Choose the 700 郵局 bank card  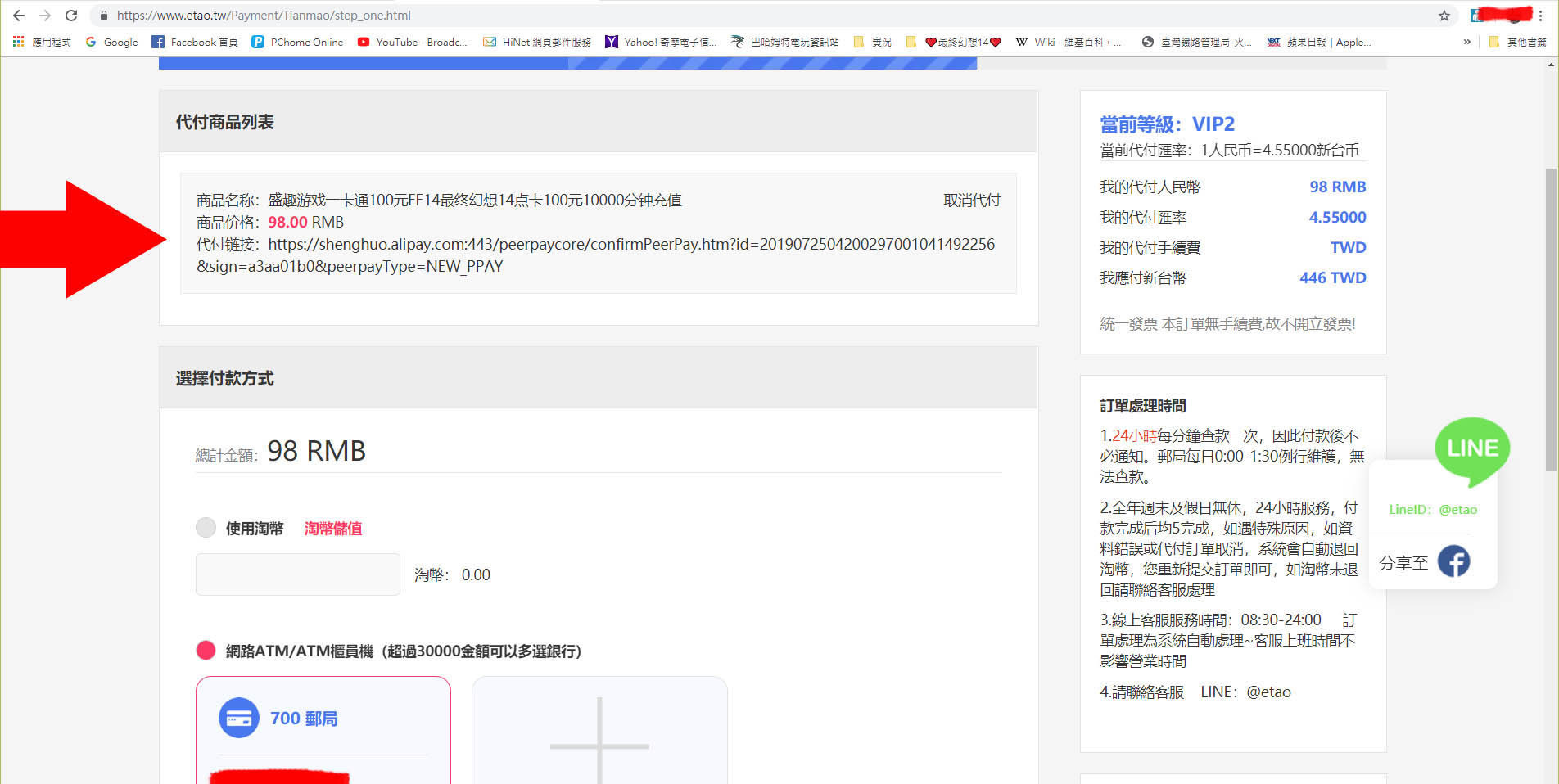(323, 730)
